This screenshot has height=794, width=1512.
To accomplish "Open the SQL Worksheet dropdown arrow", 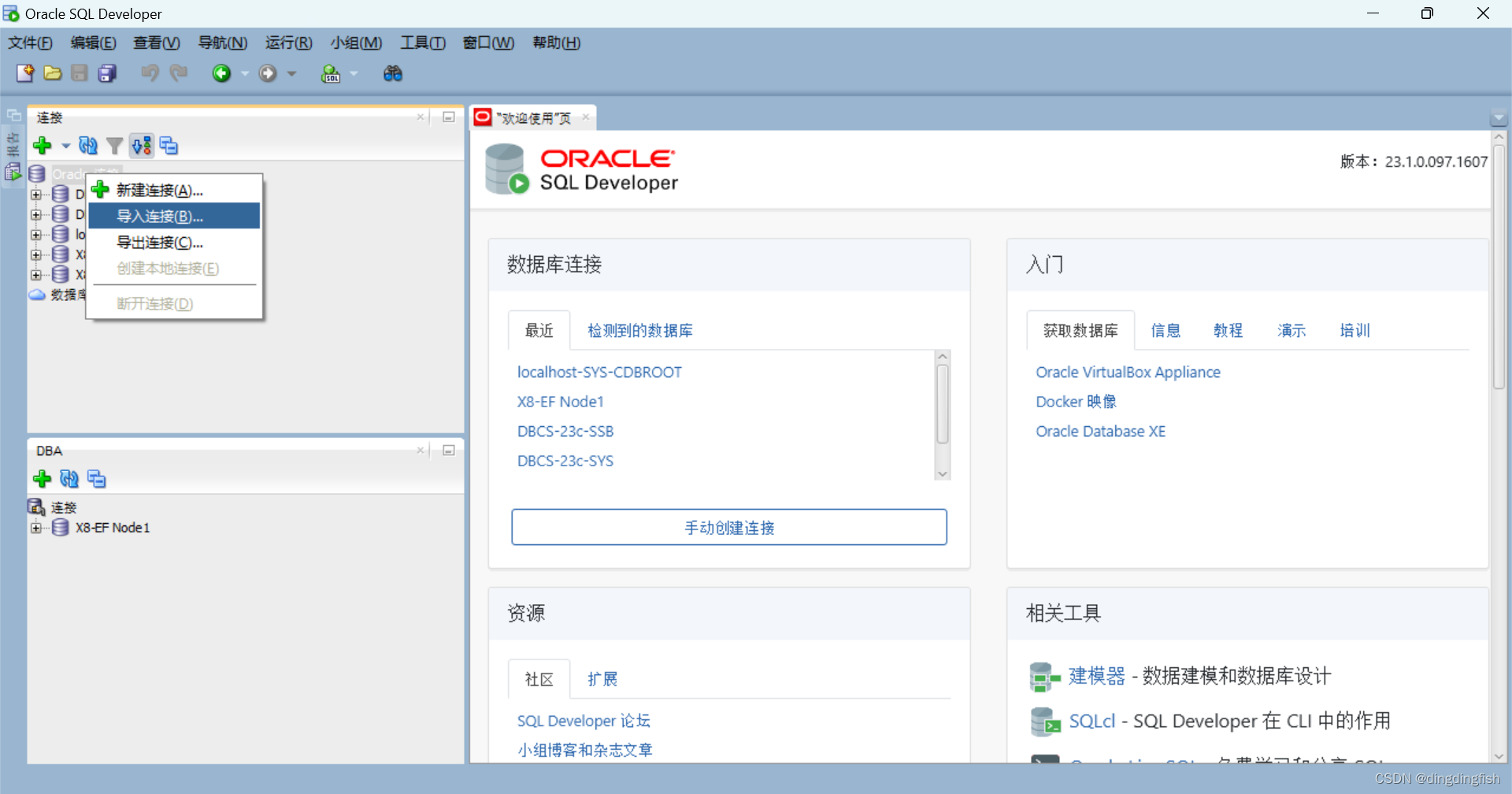I will coord(354,74).
